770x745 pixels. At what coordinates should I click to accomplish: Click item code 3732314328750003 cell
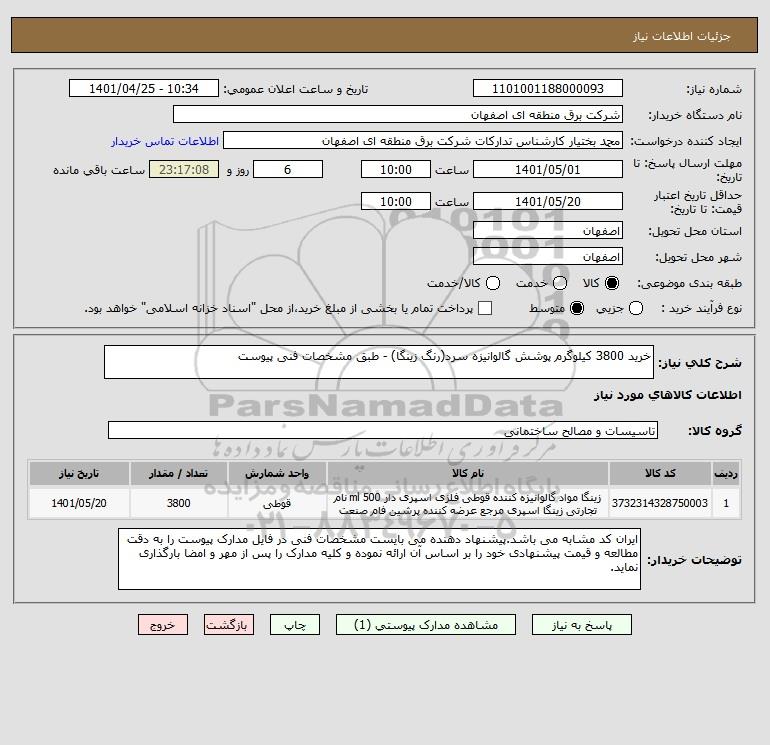660,503
